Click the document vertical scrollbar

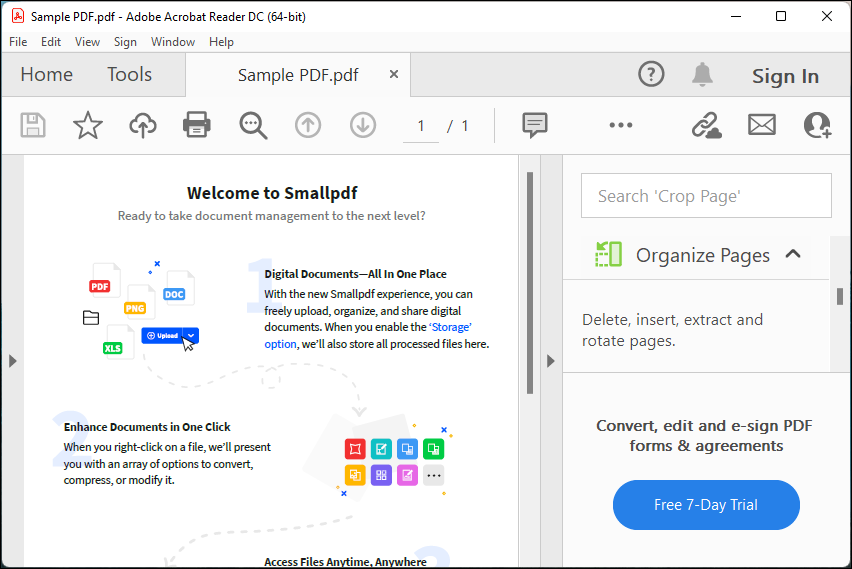530,283
